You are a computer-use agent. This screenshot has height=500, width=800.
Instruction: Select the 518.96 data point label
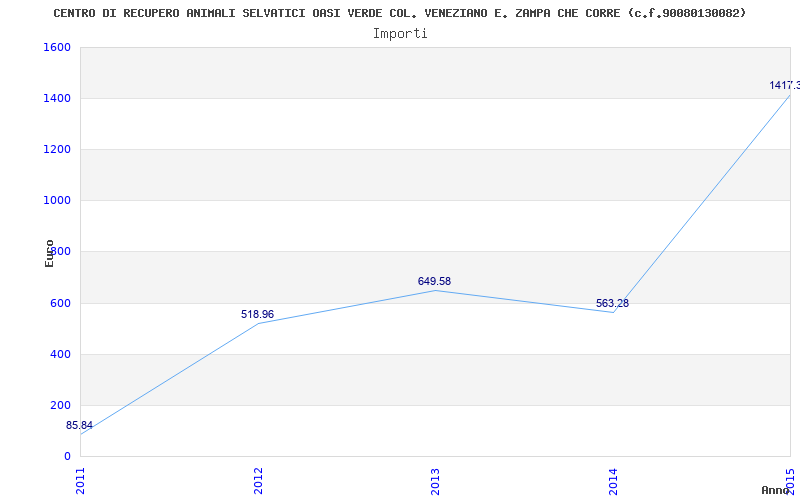tap(257, 314)
